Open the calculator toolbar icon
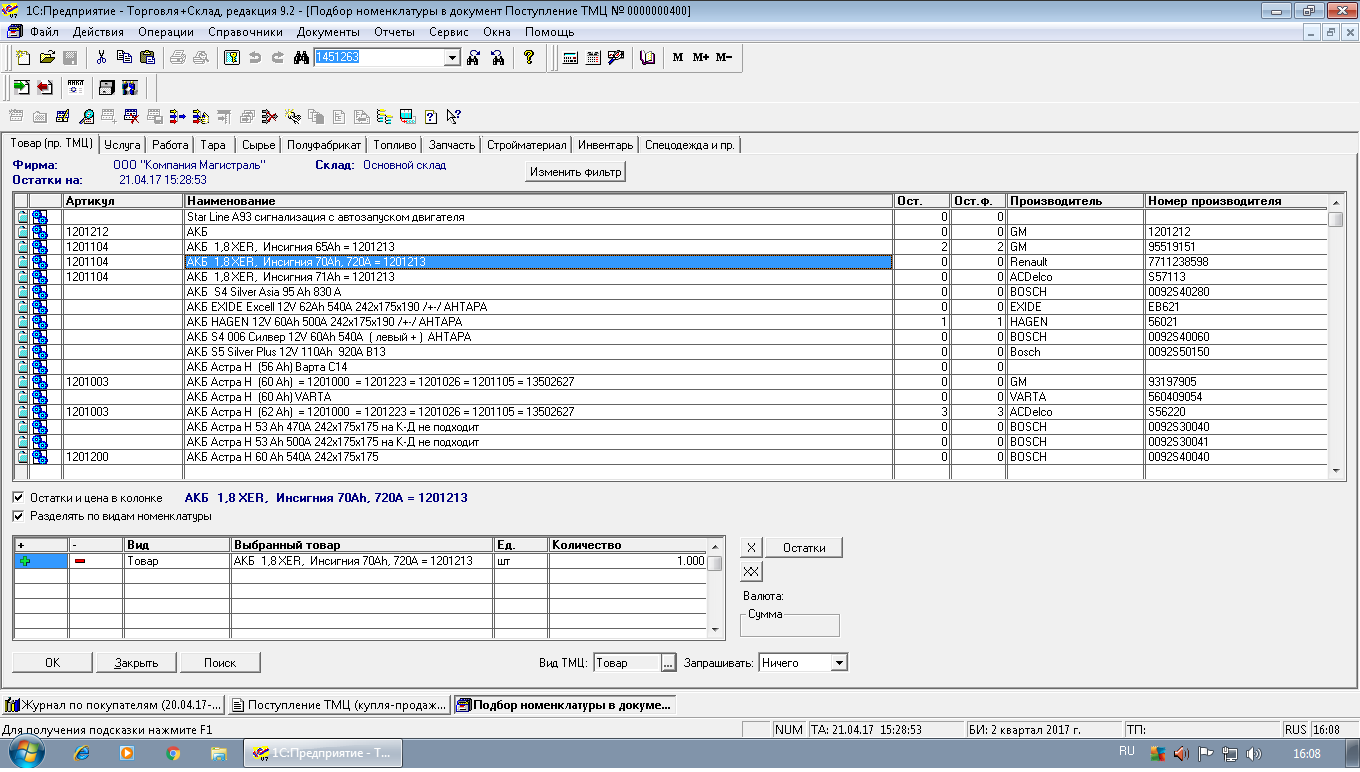This screenshot has height=772, width=1360. 570,58
